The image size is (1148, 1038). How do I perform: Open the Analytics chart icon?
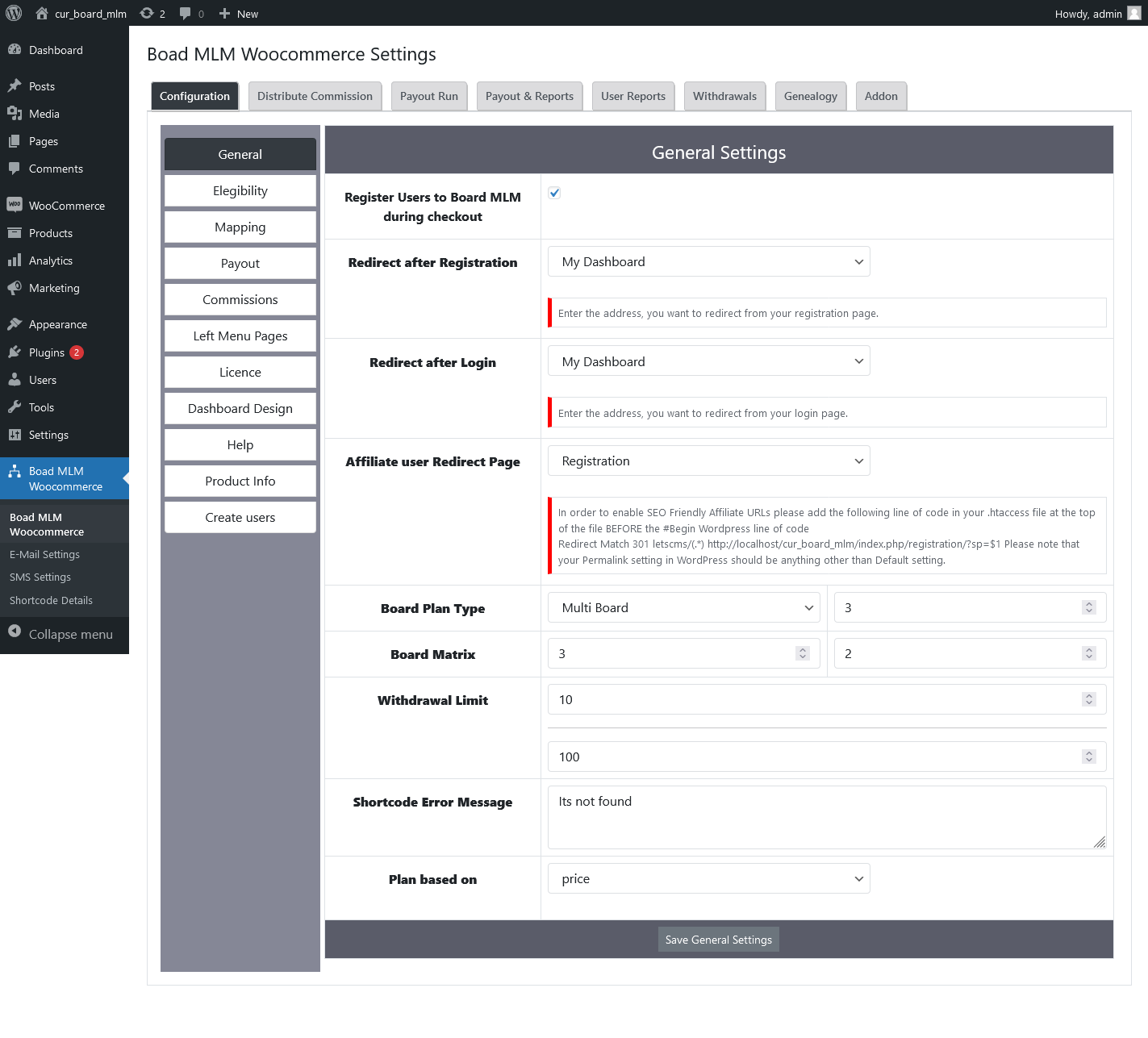(x=16, y=260)
